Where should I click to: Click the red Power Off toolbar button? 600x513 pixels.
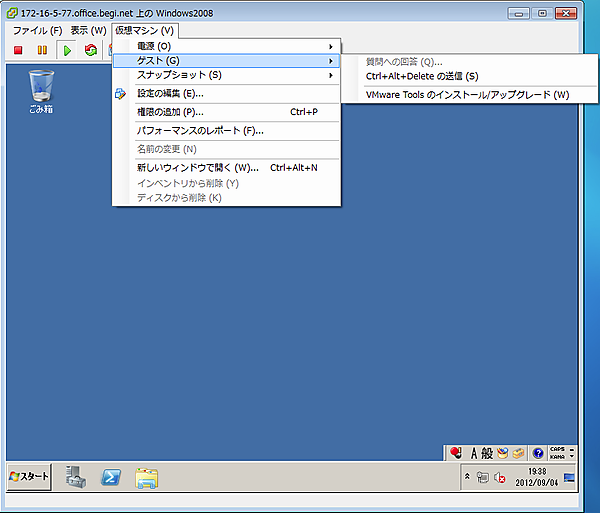click(x=18, y=50)
